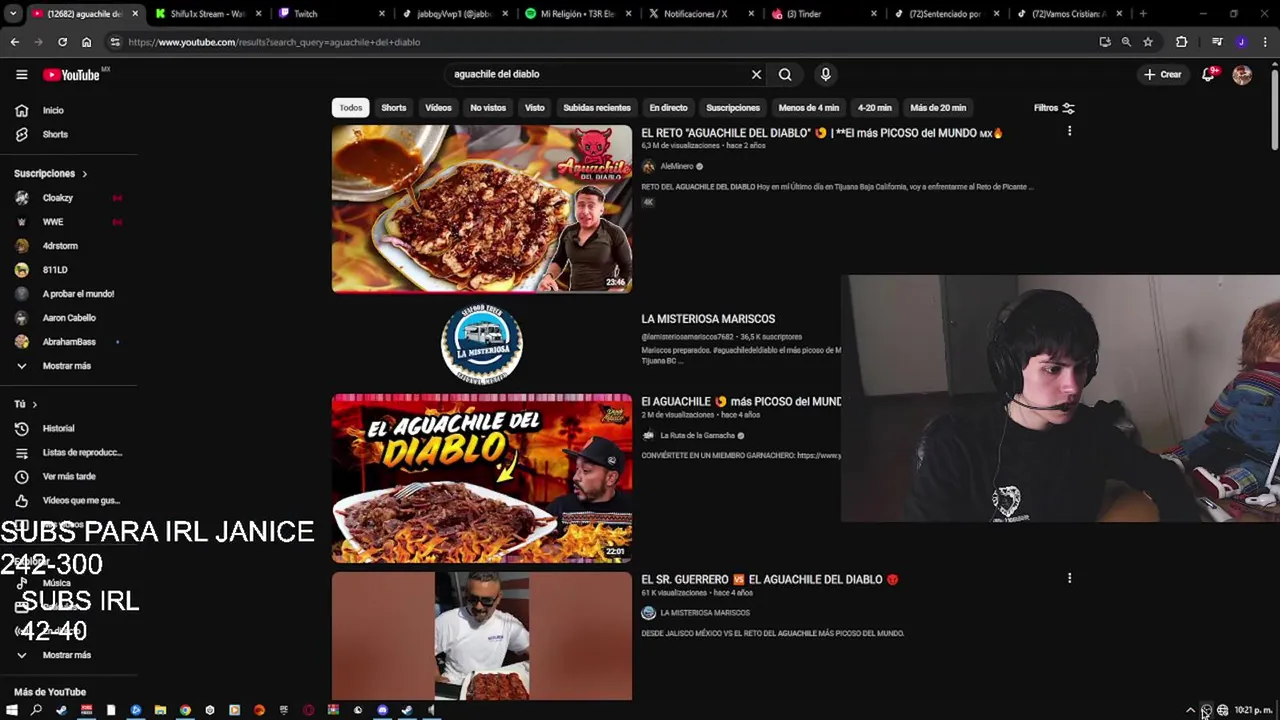Screen dimensions: 1280x720
Task: Click the Windows Start button
Action: pyautogui.click(x=12, y=710)
